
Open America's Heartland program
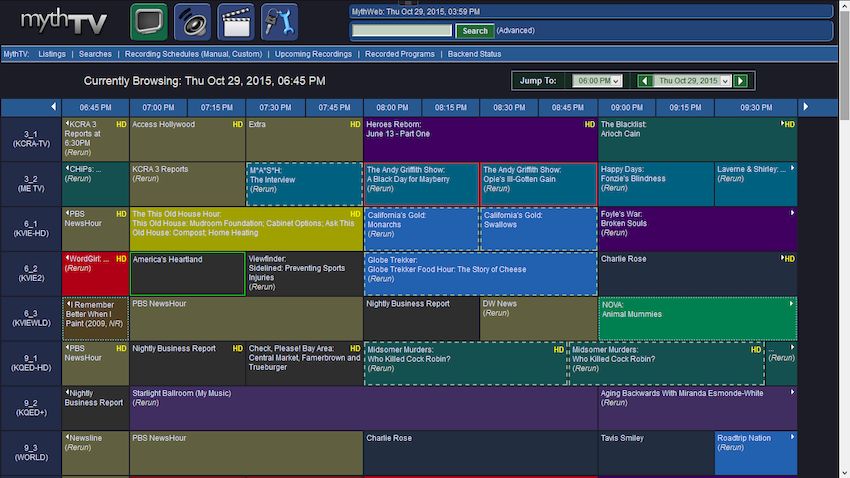point(187,274)
